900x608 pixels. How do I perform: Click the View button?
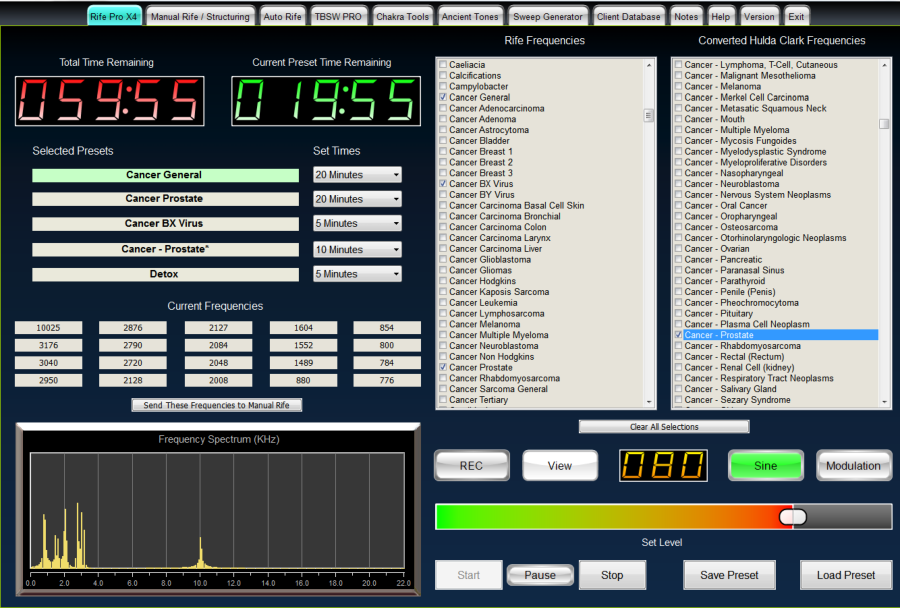click(x=560, y=466)
